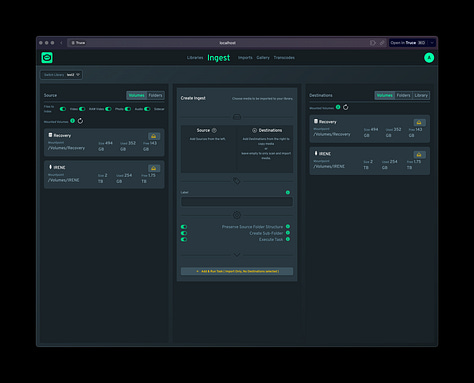
Task: Open the Switch Library dropdown
Action: tap(62, 75)
